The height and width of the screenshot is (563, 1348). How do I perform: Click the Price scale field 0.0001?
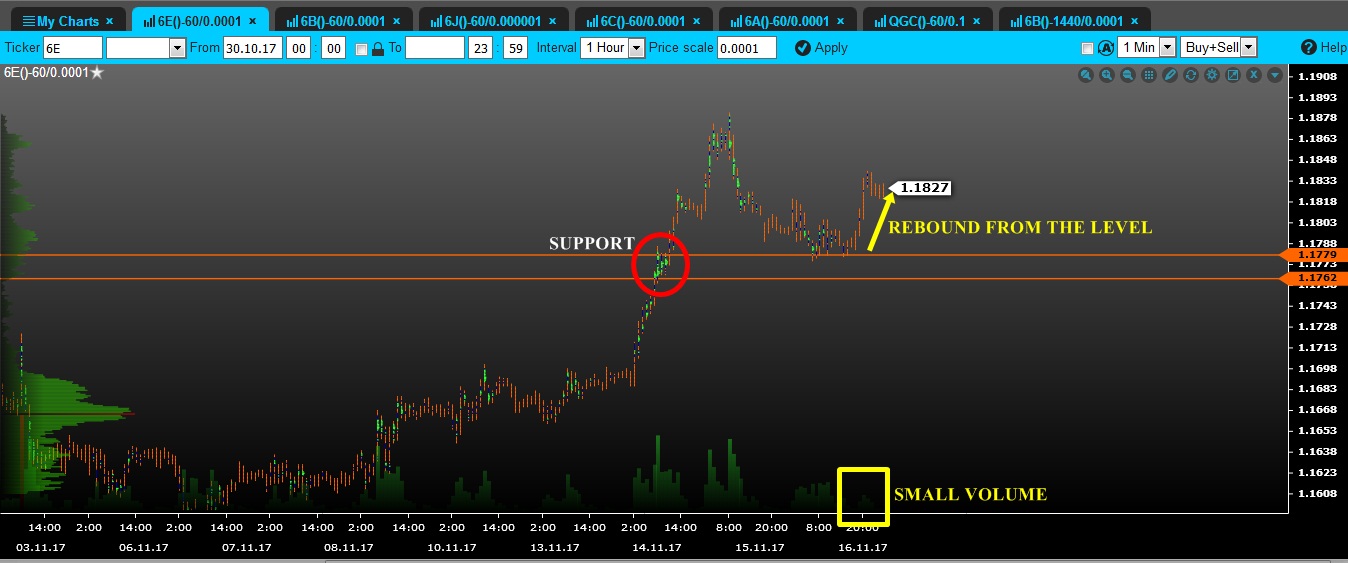click(746, 47)
